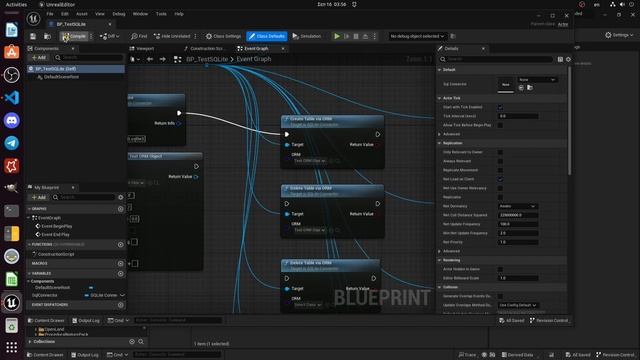Add new graph with Graphs plus icon
Screen dimensions: 640x360
click(x=120, y=209)
